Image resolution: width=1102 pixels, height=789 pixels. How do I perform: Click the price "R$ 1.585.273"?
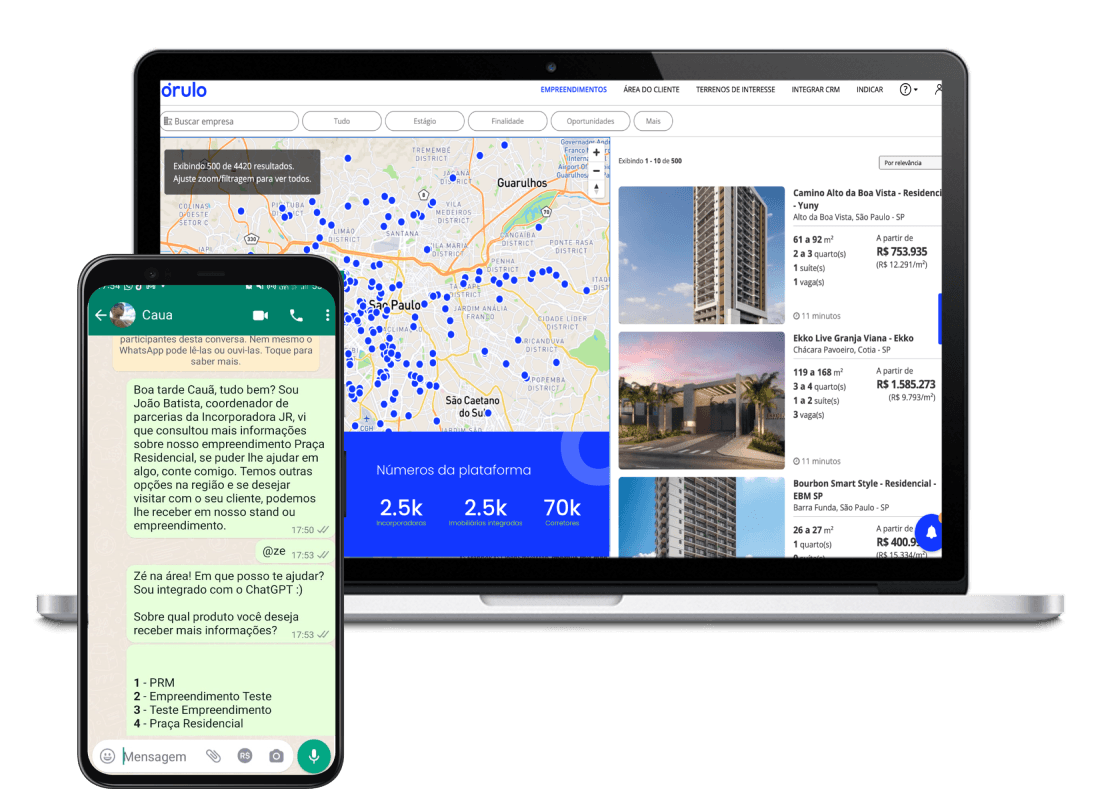[906, 384]
